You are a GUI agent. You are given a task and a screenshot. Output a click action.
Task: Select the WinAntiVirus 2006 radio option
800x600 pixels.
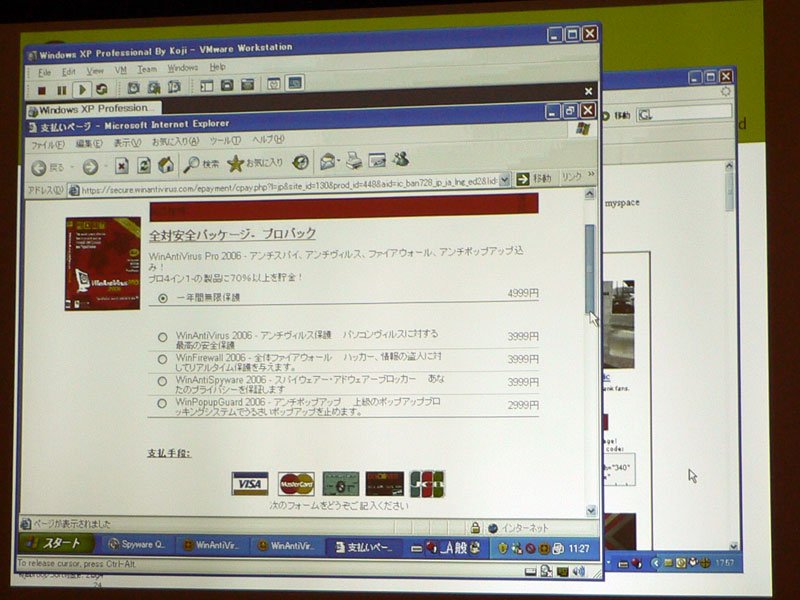point(162,337)
